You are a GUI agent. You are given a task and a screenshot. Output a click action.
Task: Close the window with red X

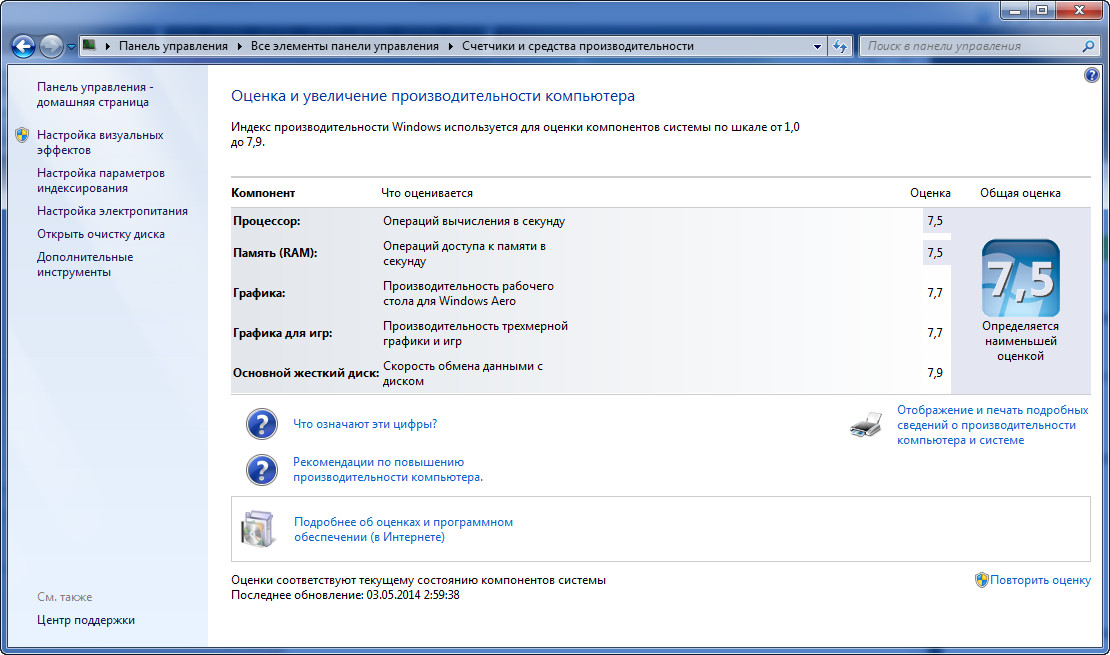[x=1080, y=11]
